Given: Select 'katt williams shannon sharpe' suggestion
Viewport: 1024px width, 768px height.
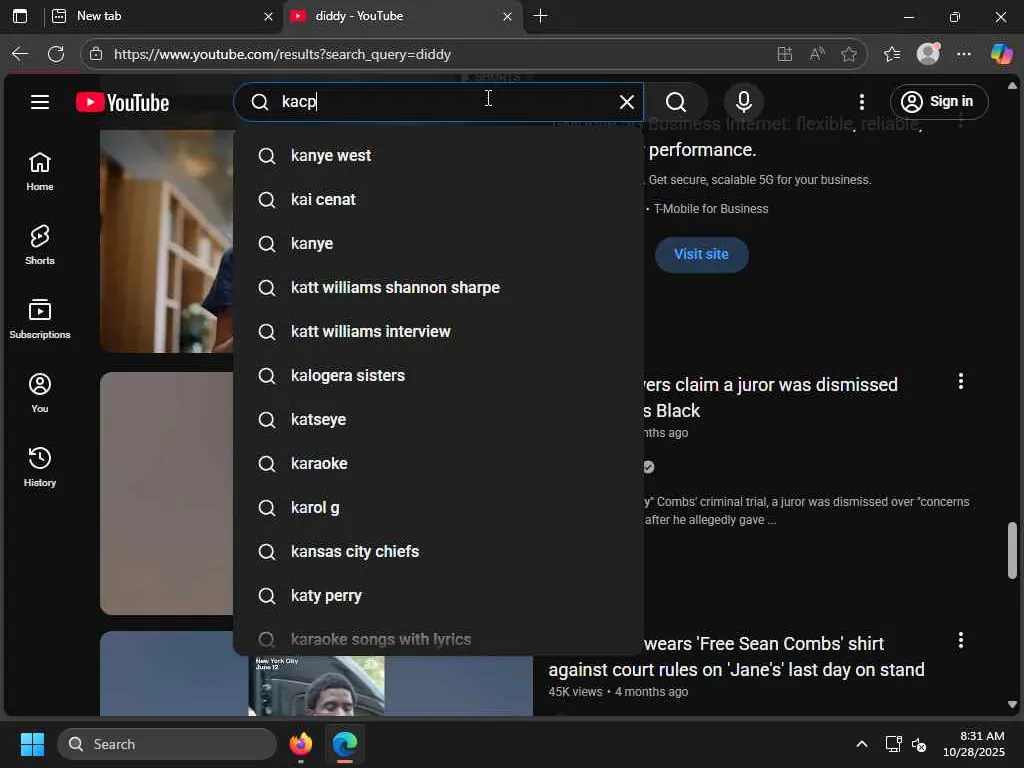Looking at the screenshot, I should click(438, 287).
